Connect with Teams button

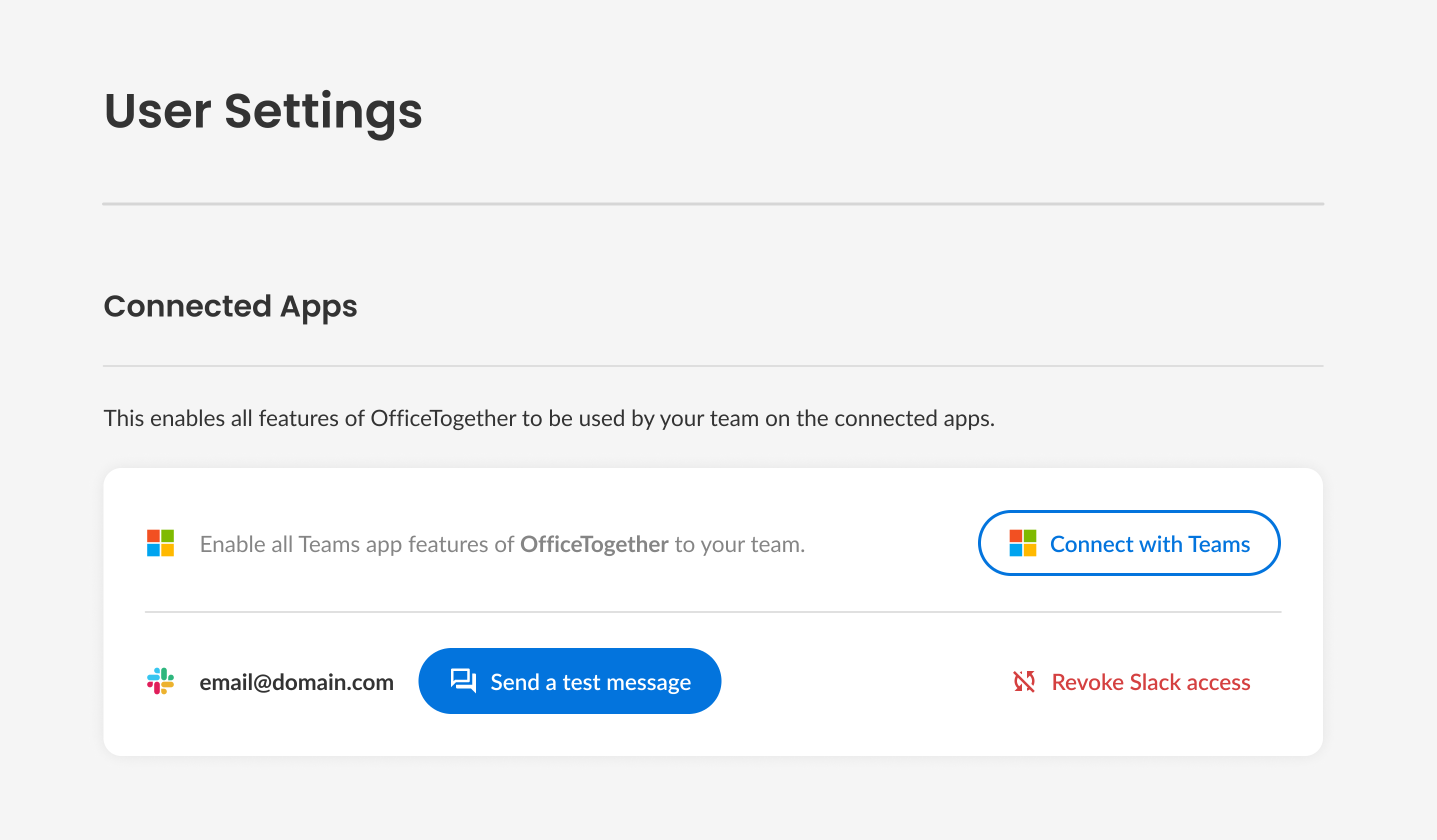[1129, 543]
